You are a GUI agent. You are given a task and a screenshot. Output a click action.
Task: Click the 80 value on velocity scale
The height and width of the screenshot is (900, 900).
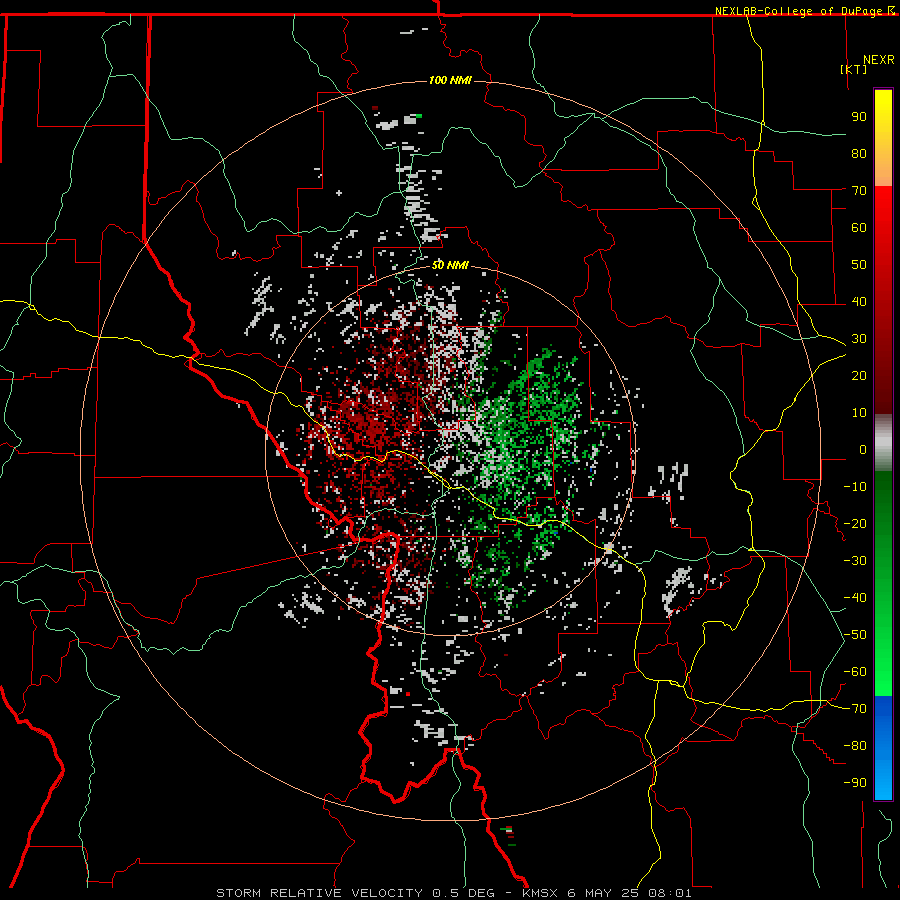click(x=859, y=154)
